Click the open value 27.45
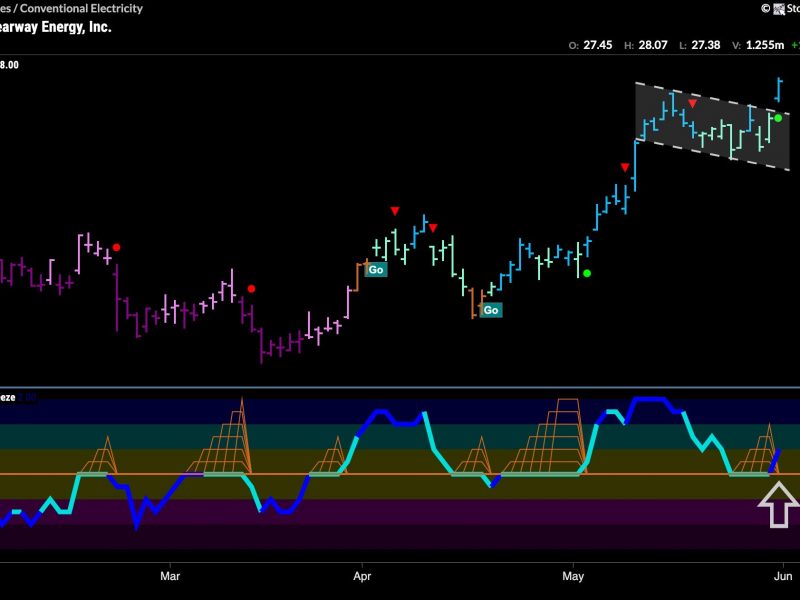The width and height of the screenshot is (800, 600). click(x=598, y=45)
